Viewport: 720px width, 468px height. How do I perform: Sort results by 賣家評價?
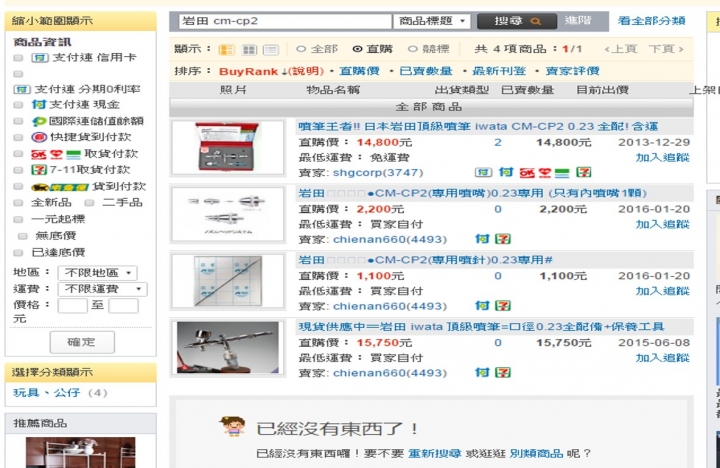(x=572, y=71)
